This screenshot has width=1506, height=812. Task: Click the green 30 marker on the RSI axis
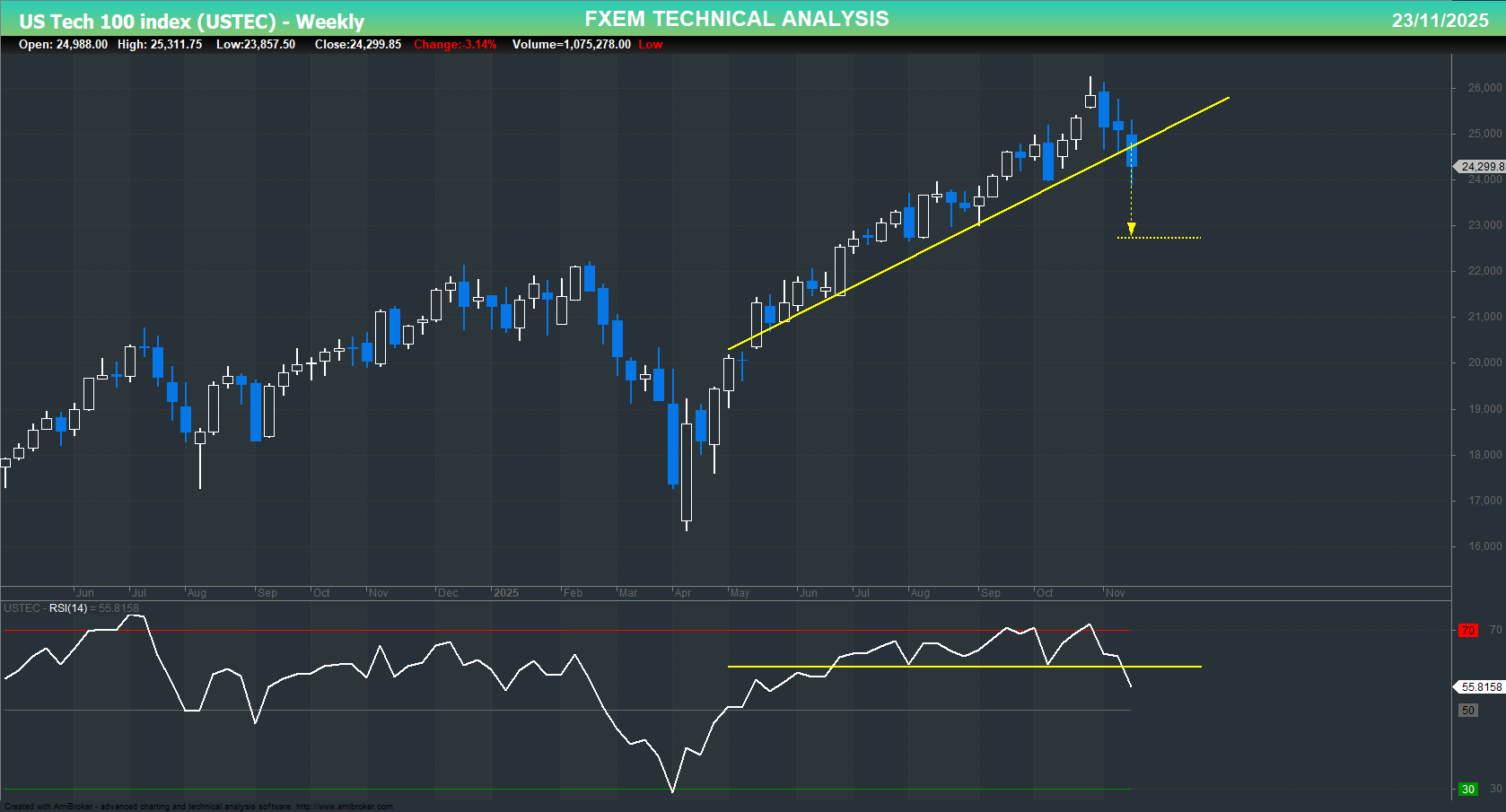click(x=1468, y=790)
